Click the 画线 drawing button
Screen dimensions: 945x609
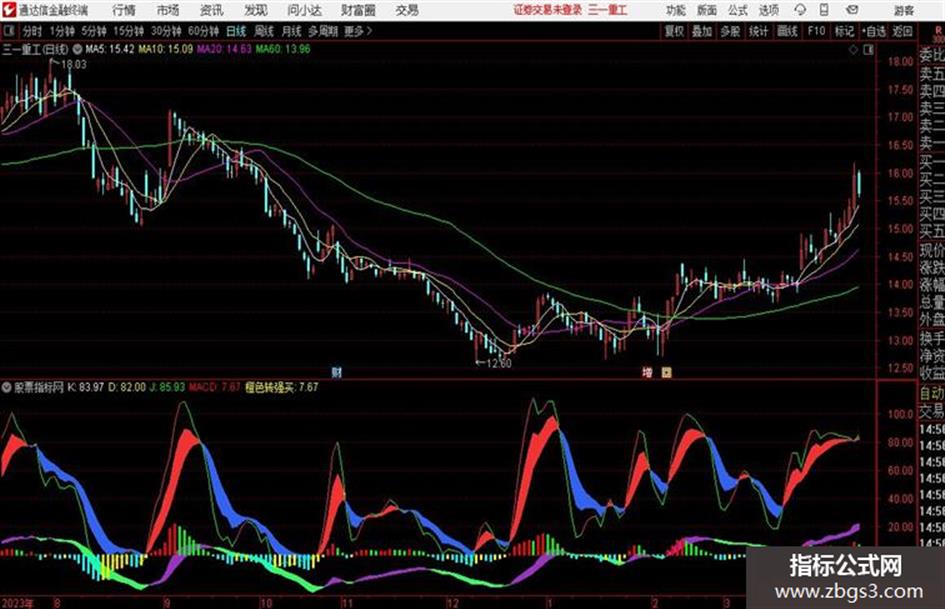coord(787,31)
